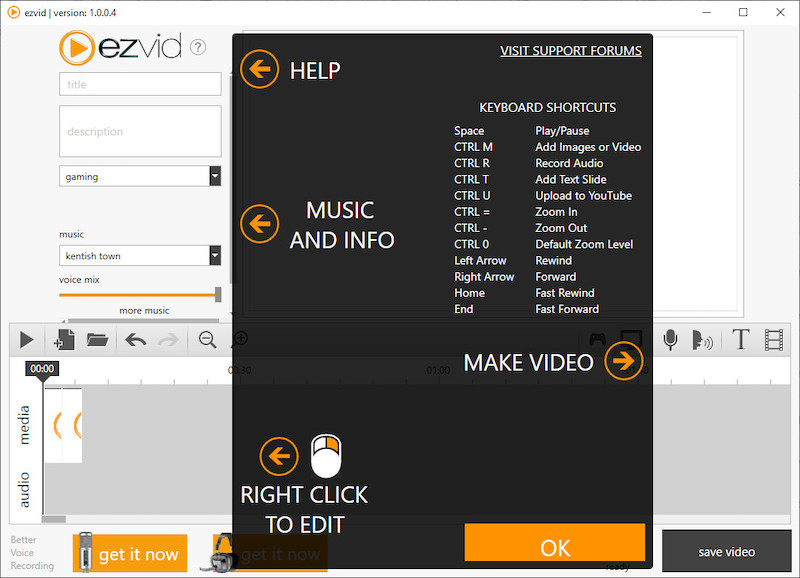The image size is (800, 578).
Task: Open the gaming category dropdown
Action: (213, 175)
